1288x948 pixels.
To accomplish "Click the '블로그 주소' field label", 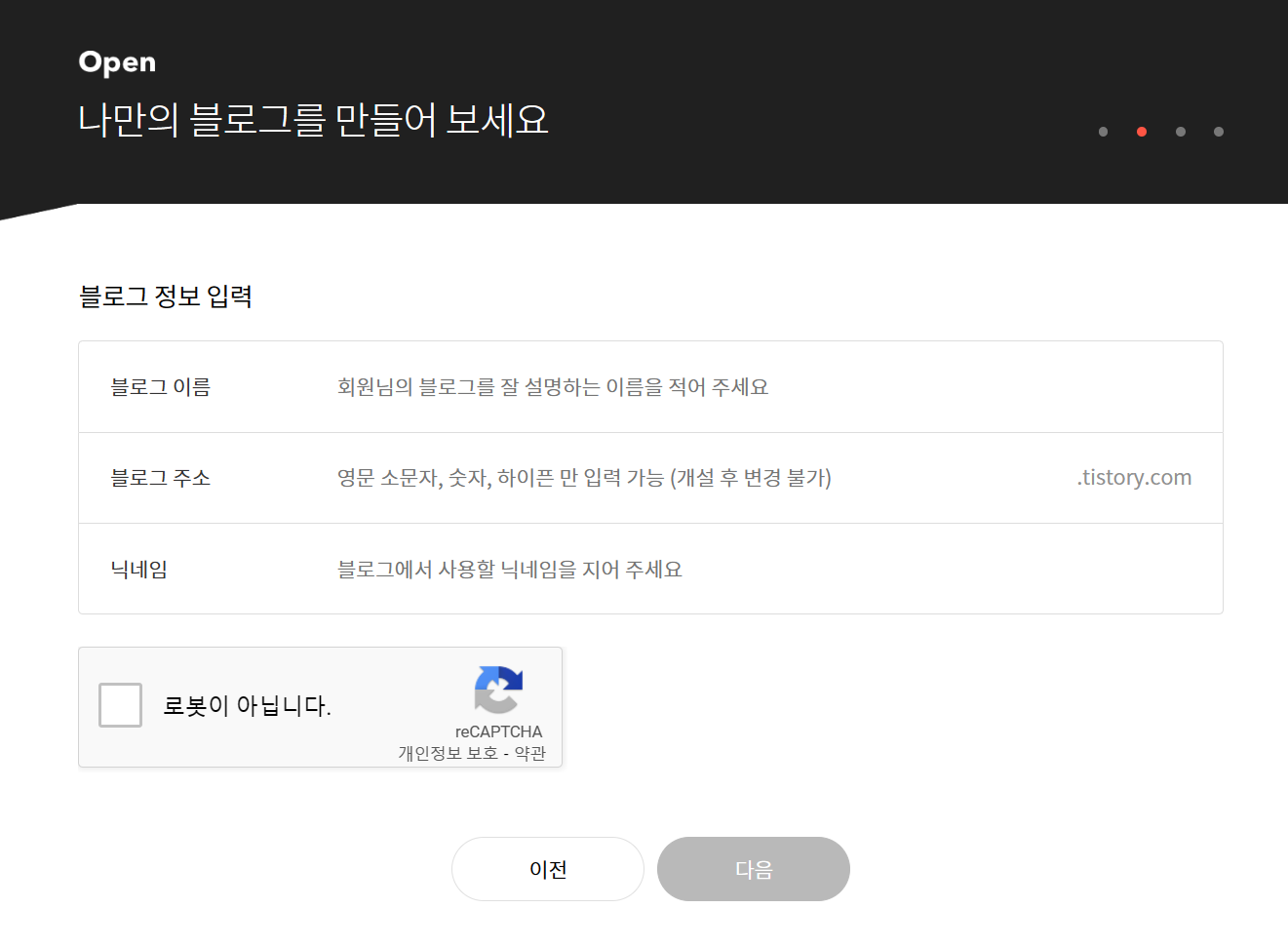I will tap(161, 478).
